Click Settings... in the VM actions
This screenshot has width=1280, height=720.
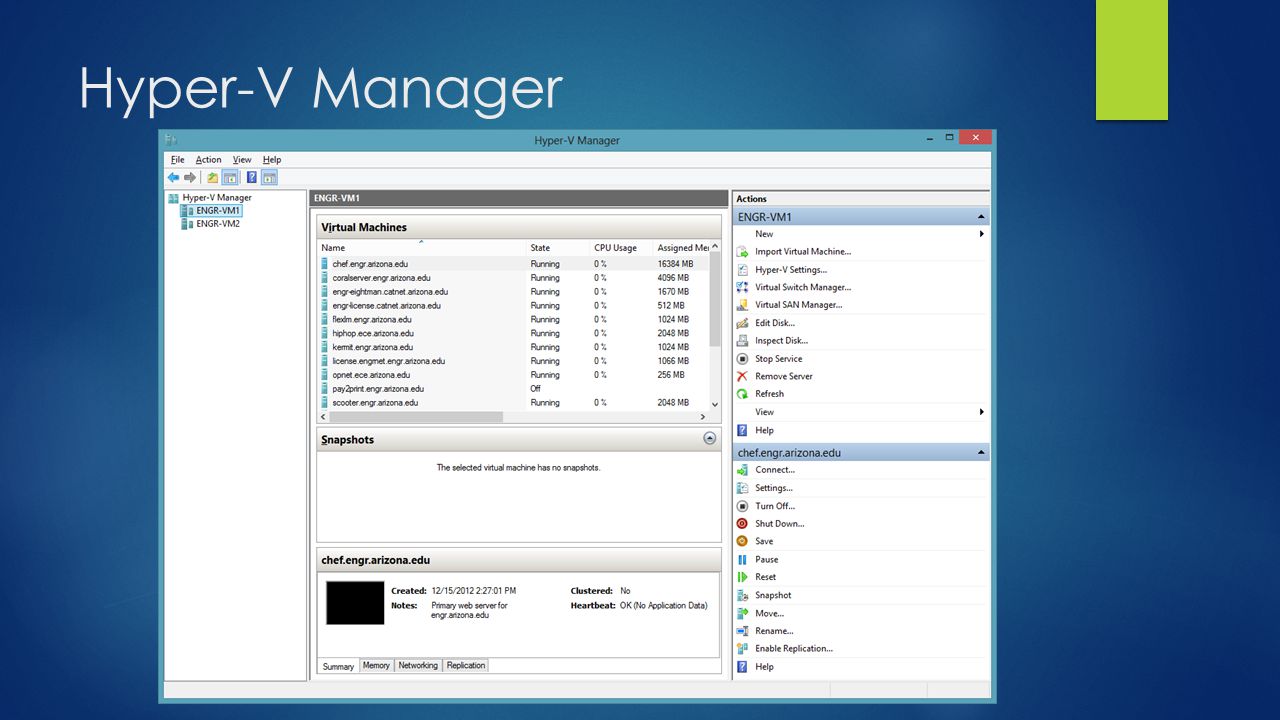coord(774,488)
